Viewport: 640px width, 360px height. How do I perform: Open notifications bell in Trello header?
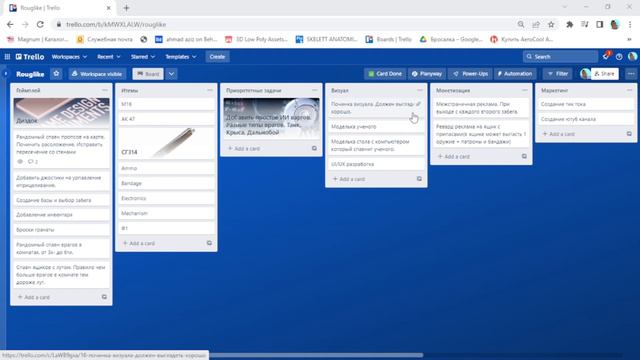click(x=606, y=56)
